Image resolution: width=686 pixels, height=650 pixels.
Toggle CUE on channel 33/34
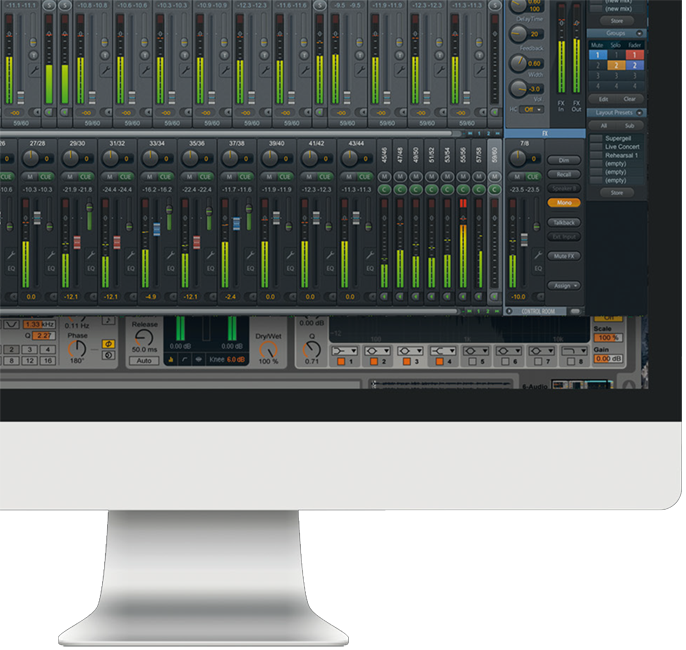[x=165, y=177]
